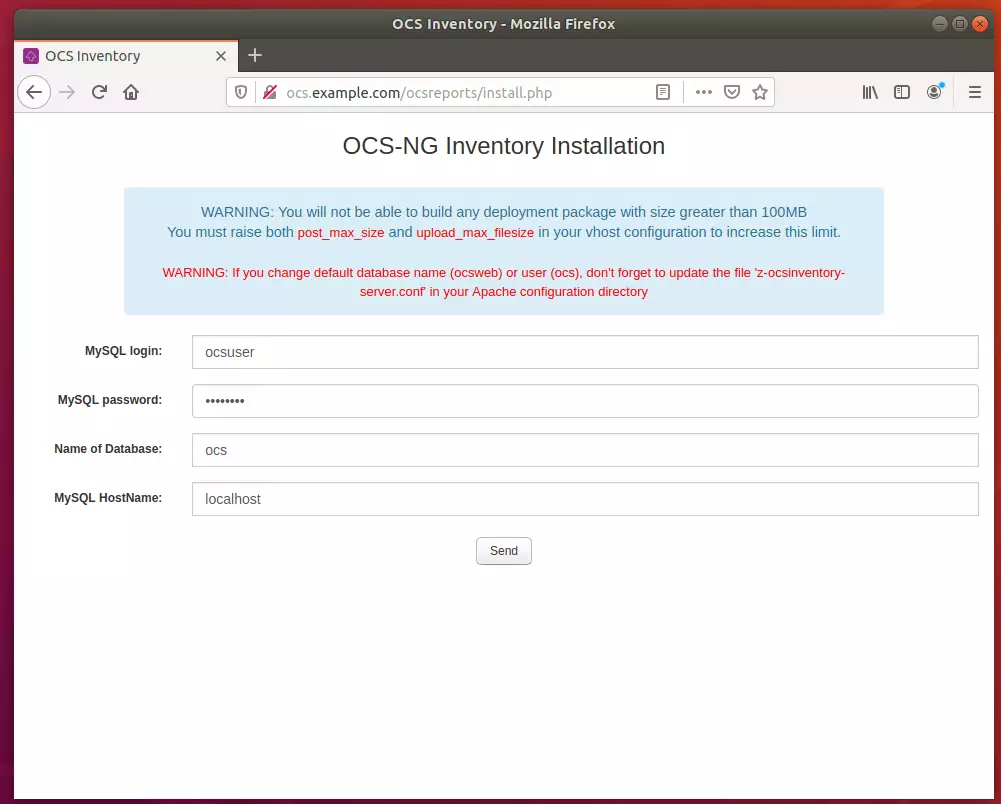This screenshot has width=1001, height=804.
Task: Click the MySQL HostName field
Action: pyautogui.click(x=585, y=499)
